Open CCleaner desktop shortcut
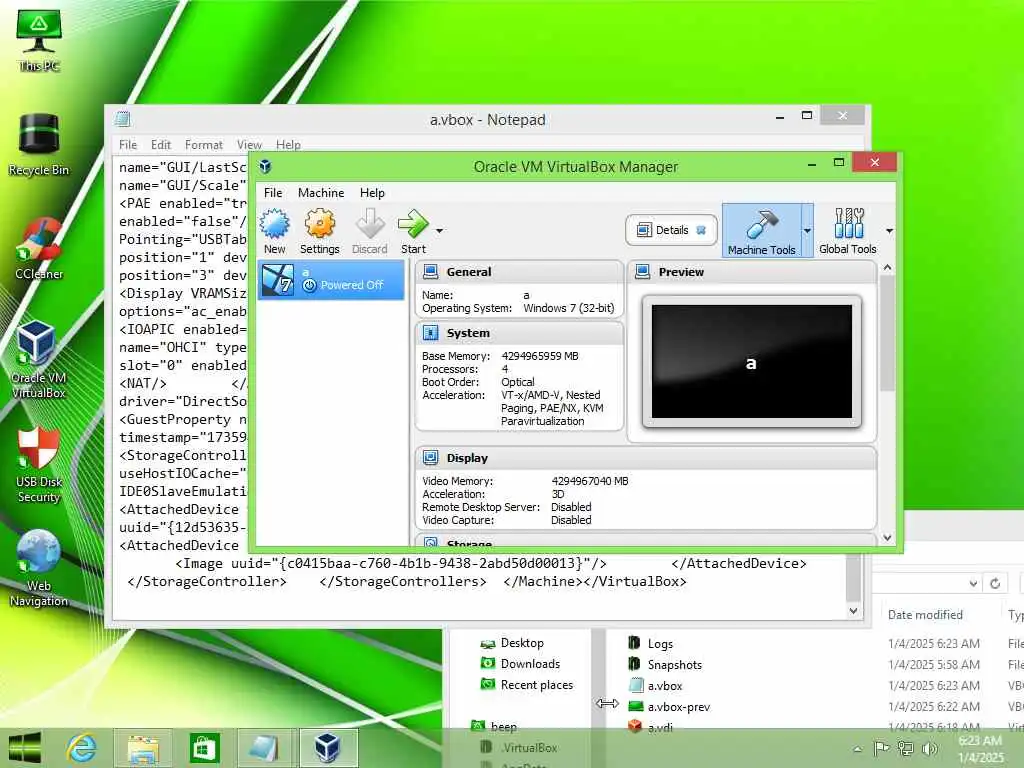This screenshot has width=1024, height=768. pos(39,249)
